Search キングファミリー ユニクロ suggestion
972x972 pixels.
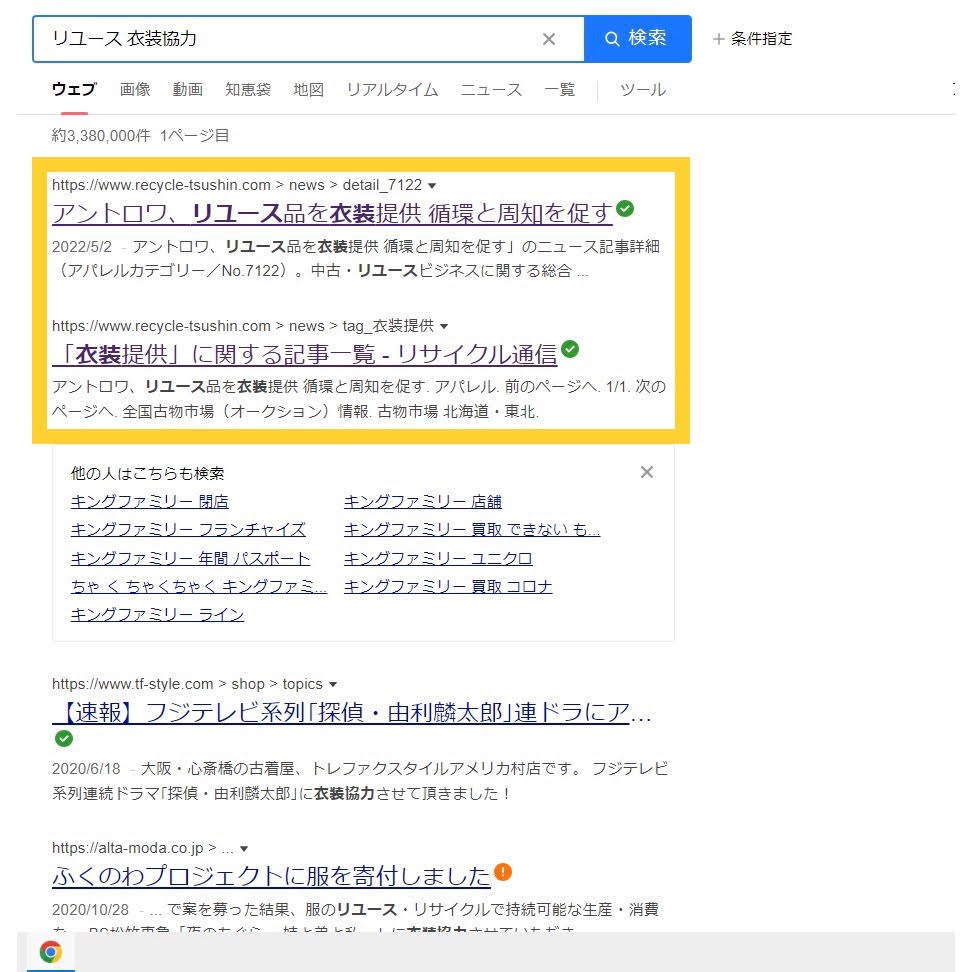click(x=438, y=559)
